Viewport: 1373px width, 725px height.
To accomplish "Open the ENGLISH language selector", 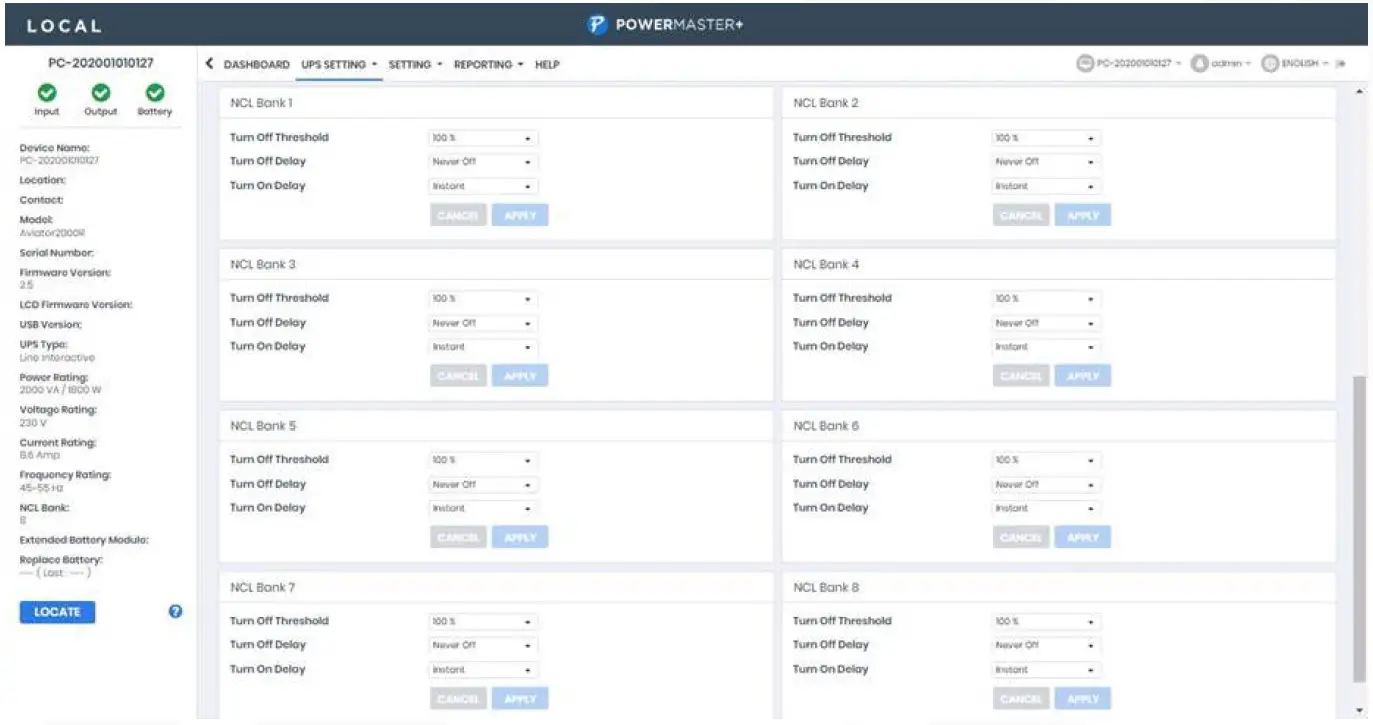I will pos(1296,63).
